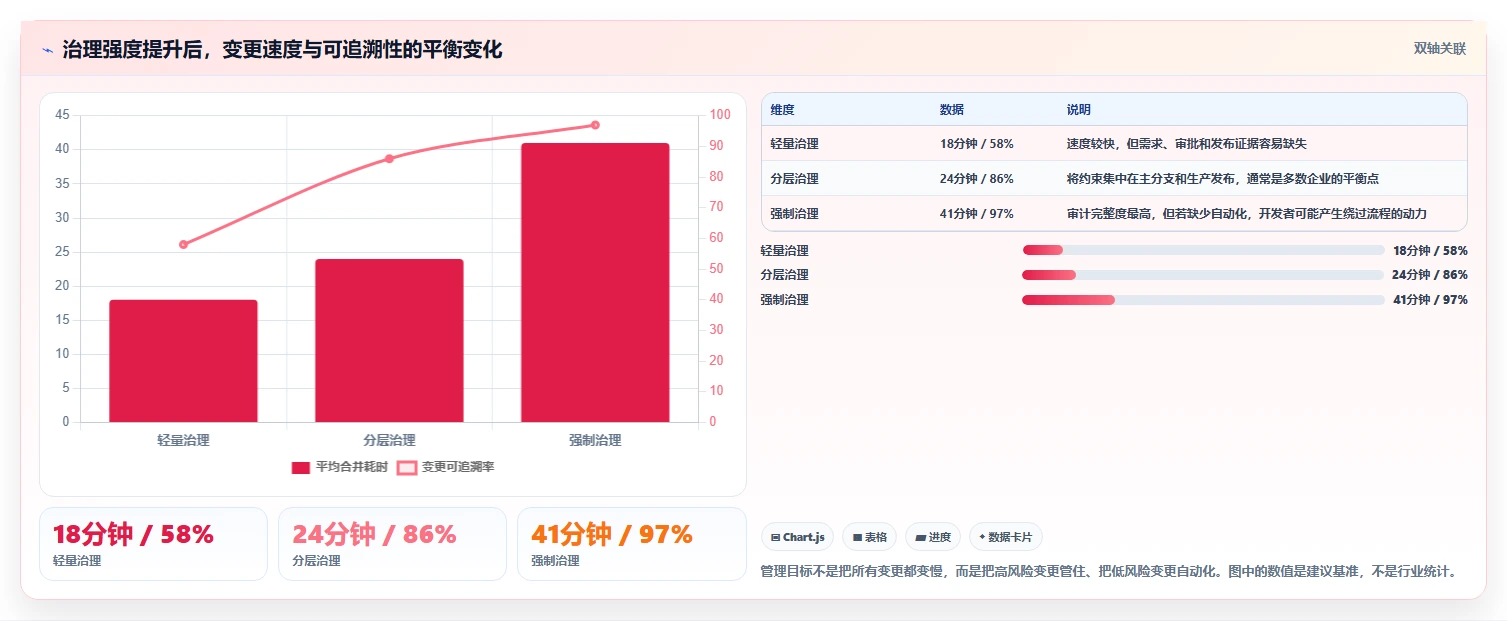Click 分层治理 cell in the table
This screenshot has width=1507, height=621.
(795, 179)
